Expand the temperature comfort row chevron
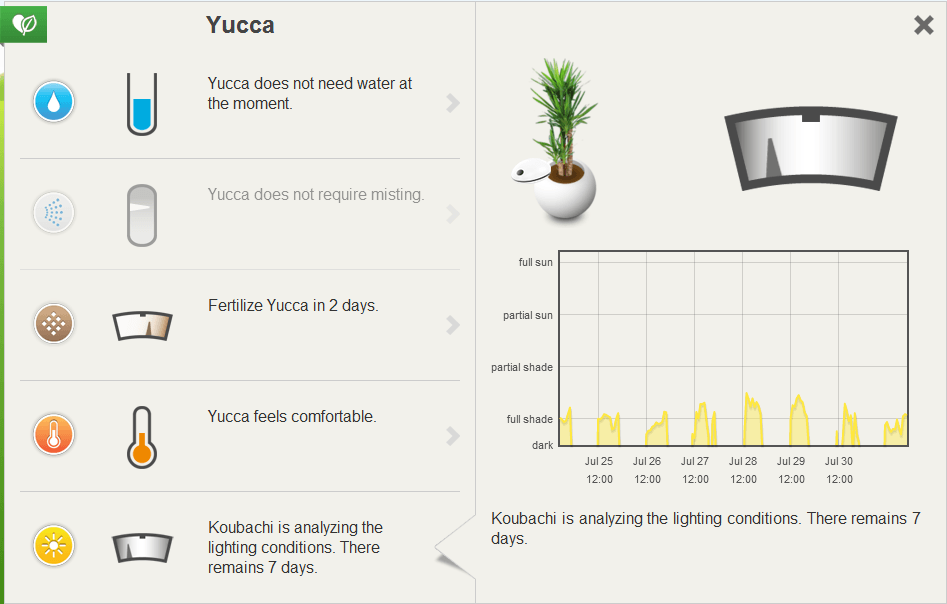The width and height of the screenshot is (947, 604). click(453, 435)
